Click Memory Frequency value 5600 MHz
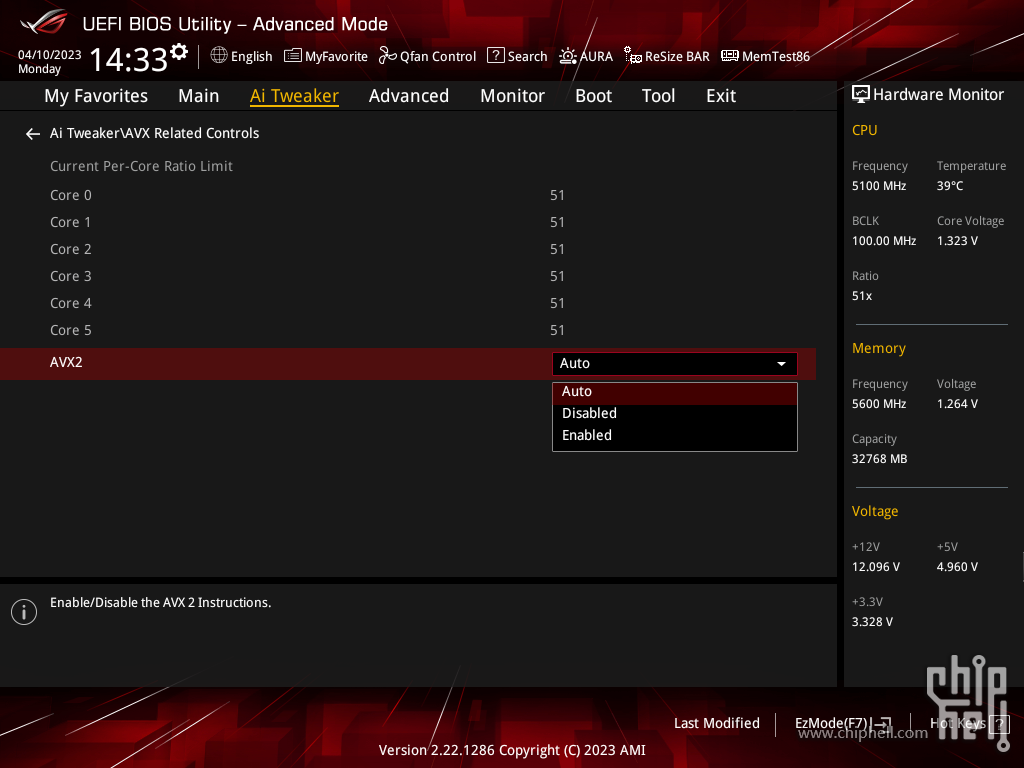Screen dimensions: 1024x768 click(x=879, y=404)
